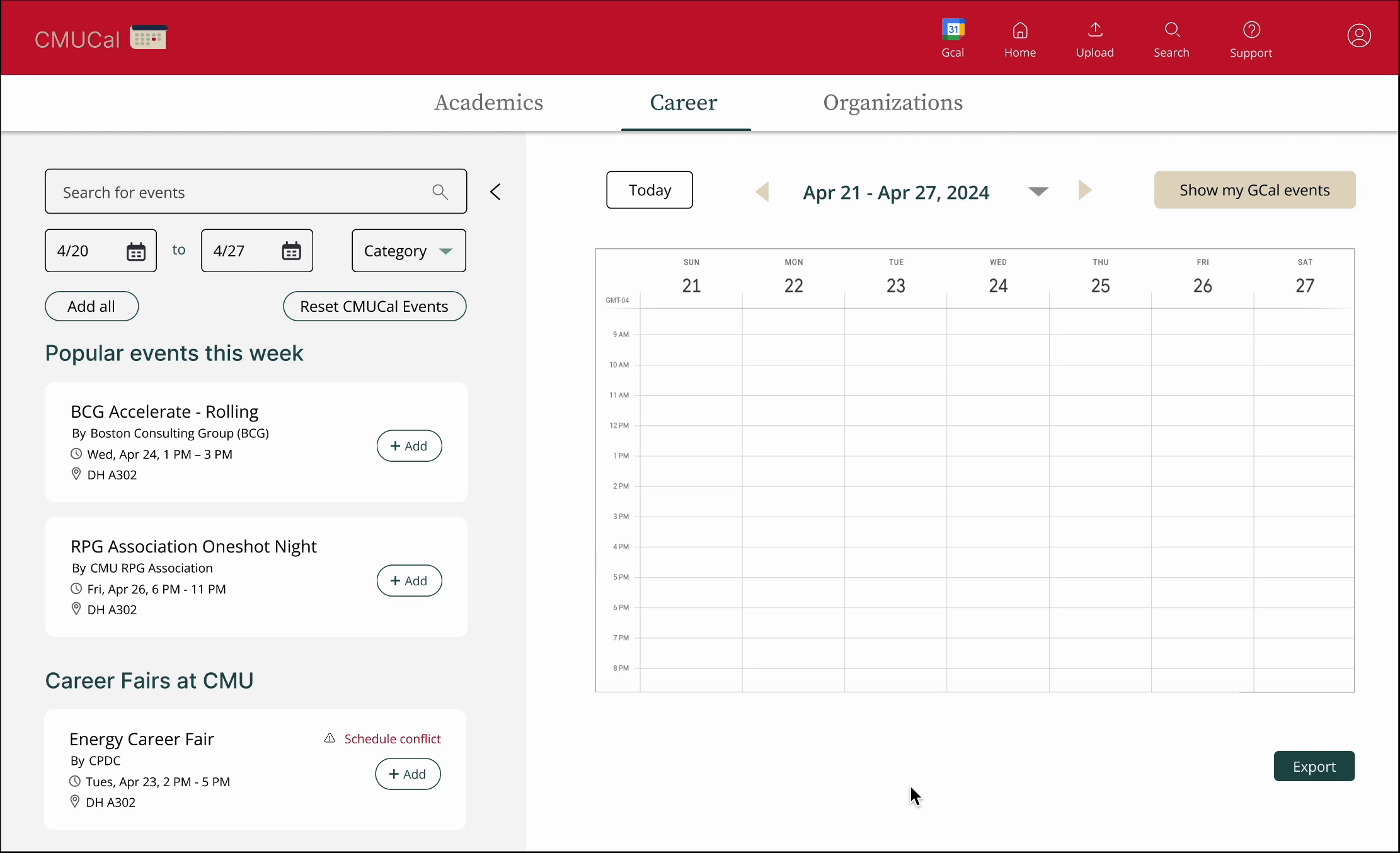
Task: Open the Gcal icon in header
Action: (x=953, y=38)
